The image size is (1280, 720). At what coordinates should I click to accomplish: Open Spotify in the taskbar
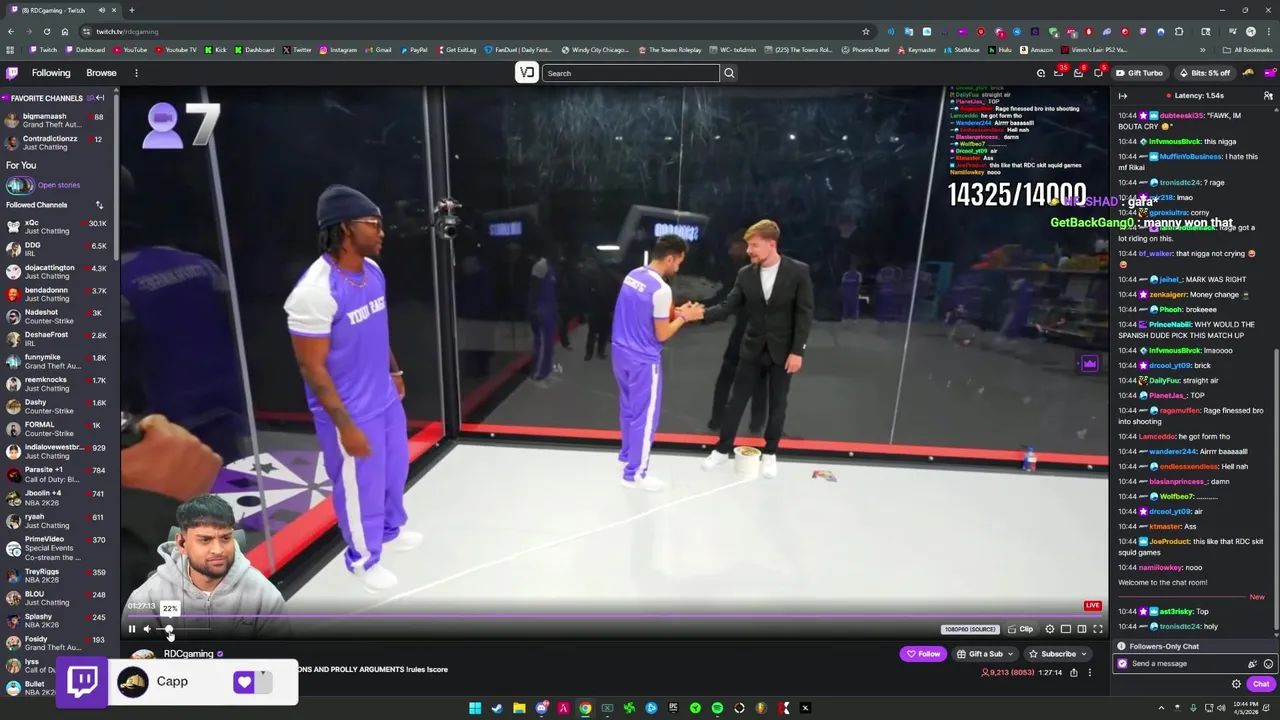[717, 708]
